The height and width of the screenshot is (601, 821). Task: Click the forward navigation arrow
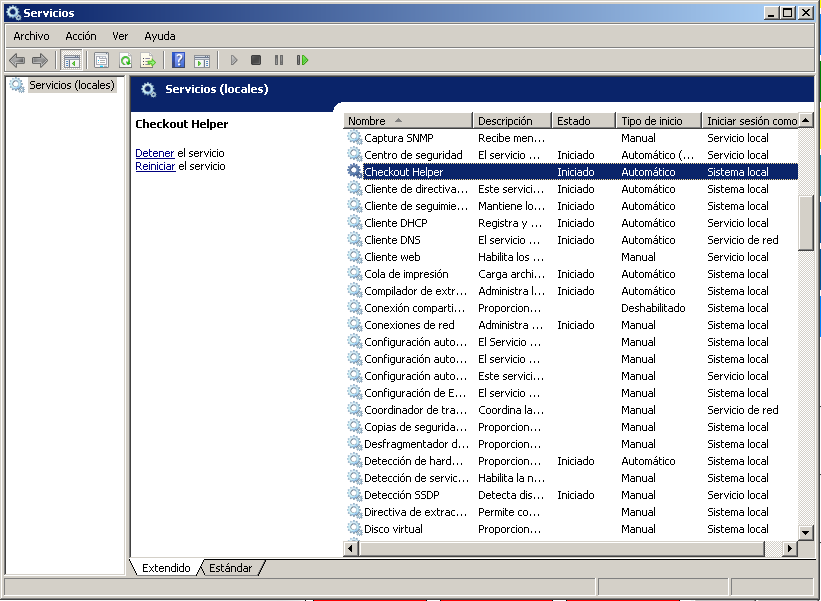click(x=40, y=60)
